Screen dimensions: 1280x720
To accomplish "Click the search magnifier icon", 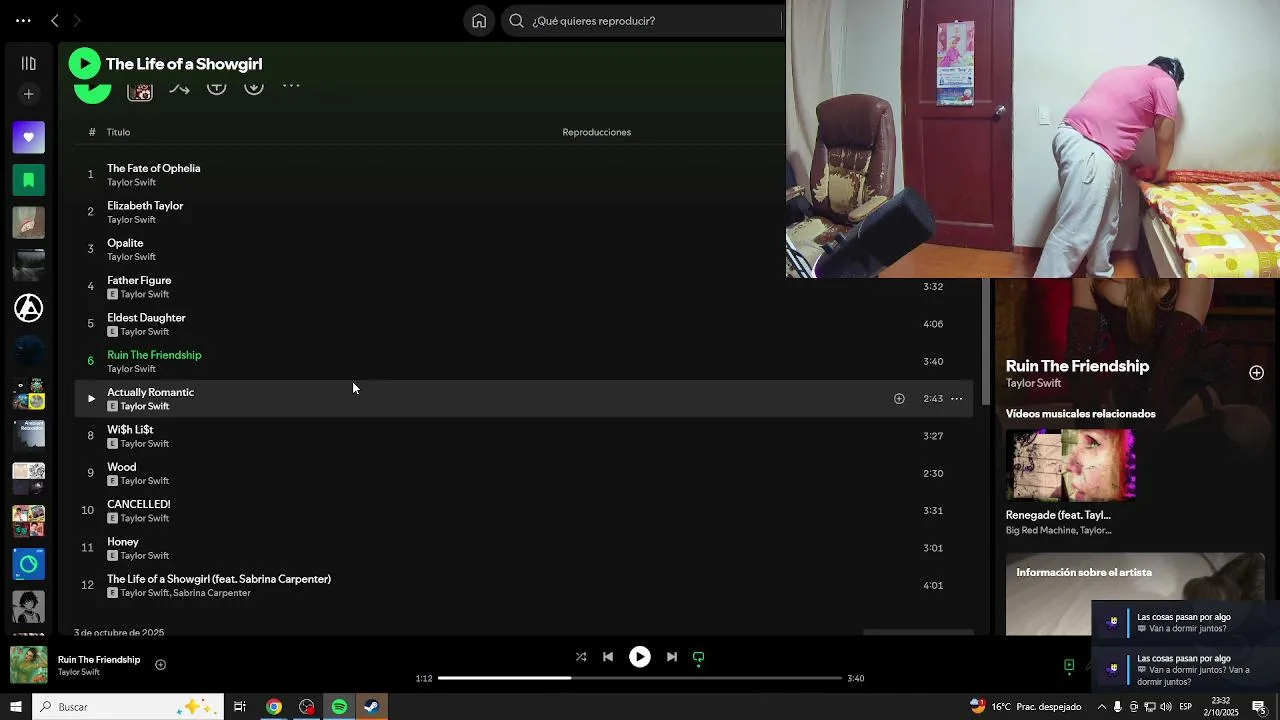I will tap(516, 20).
